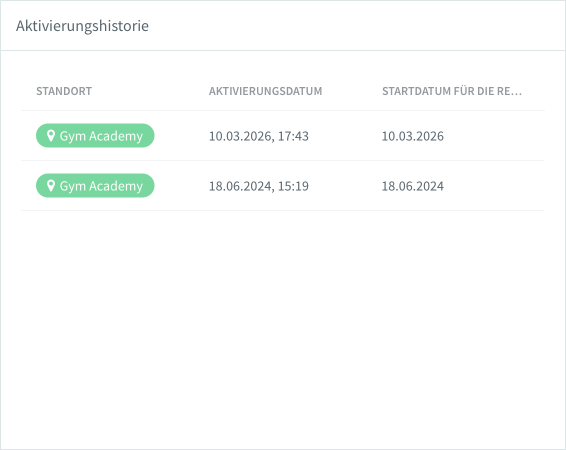Select the activation date 10.03.2026, 17:43
This screenshot has height=450, width=566.
(x=259, y=136)
